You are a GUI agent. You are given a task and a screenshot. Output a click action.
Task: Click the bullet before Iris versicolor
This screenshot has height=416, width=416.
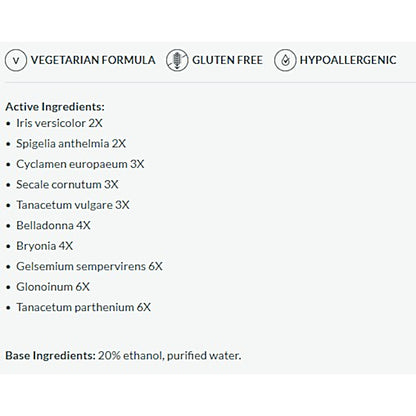8,124
